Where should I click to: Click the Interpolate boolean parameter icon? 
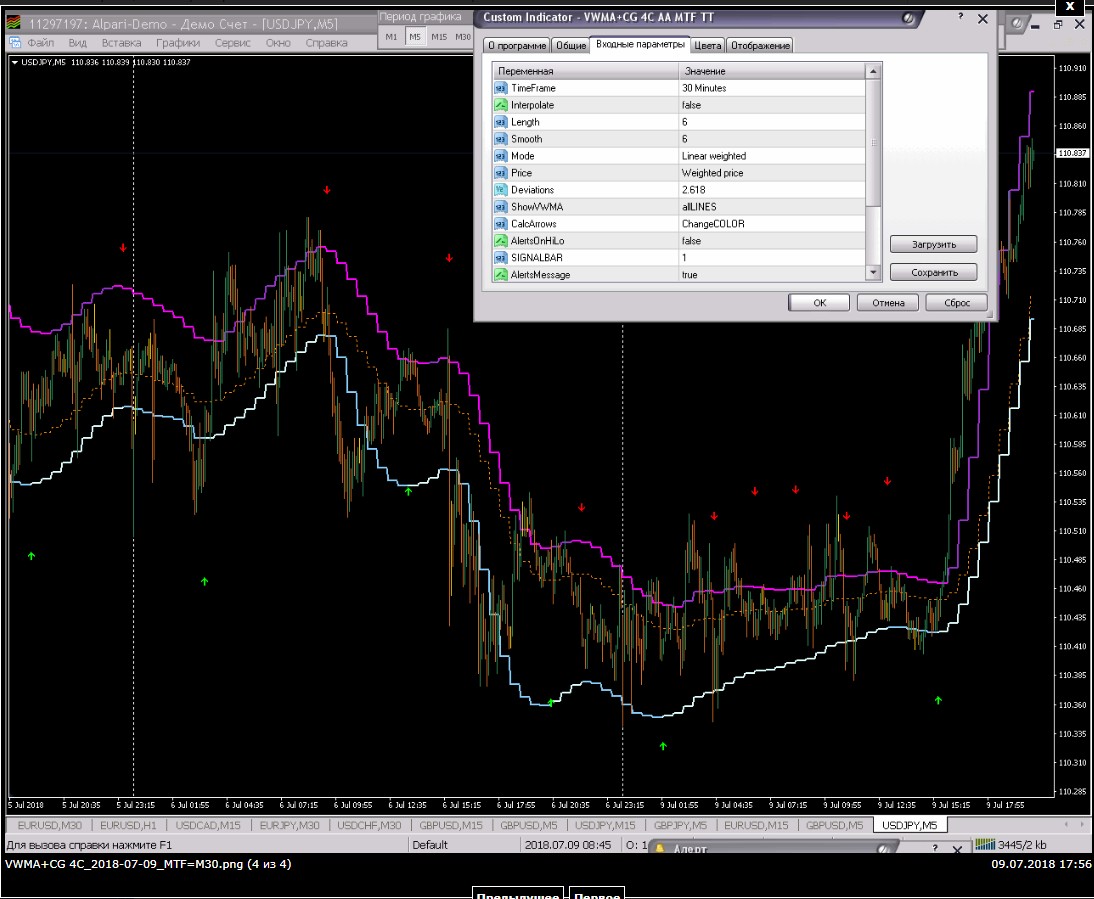pos(501,105)
